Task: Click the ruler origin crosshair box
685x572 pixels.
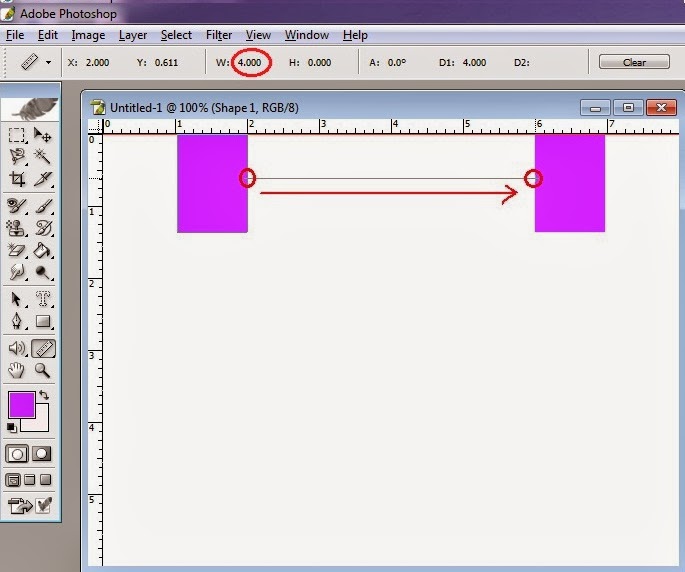Action: 95,126
